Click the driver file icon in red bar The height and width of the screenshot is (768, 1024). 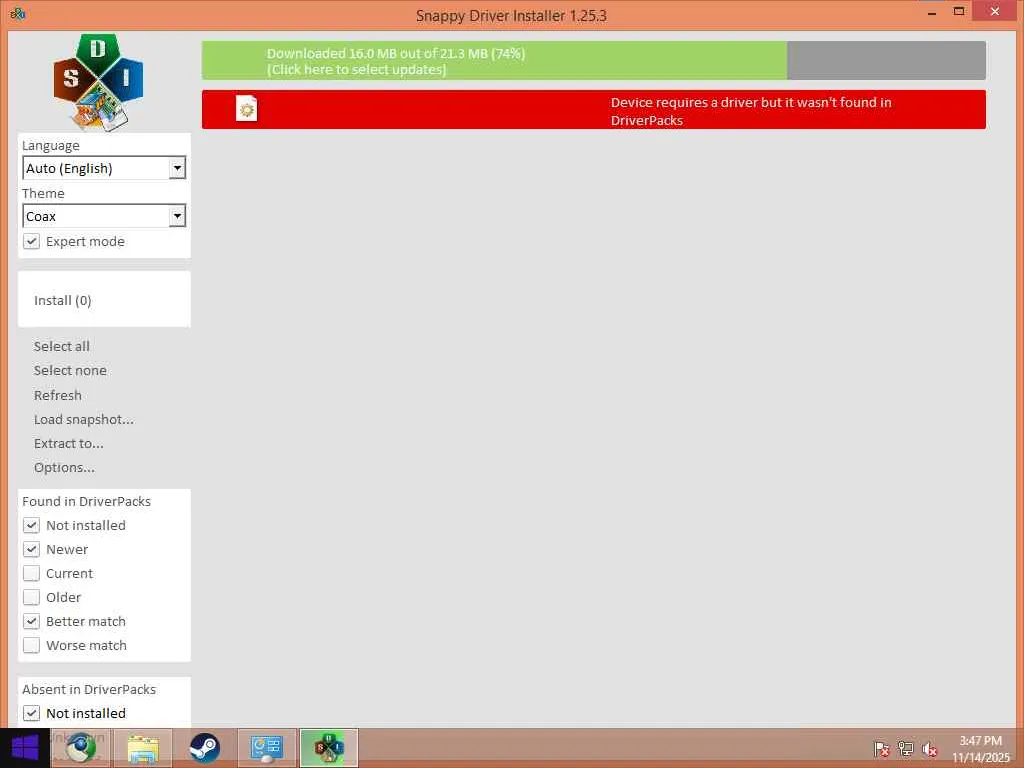[246, 108]
